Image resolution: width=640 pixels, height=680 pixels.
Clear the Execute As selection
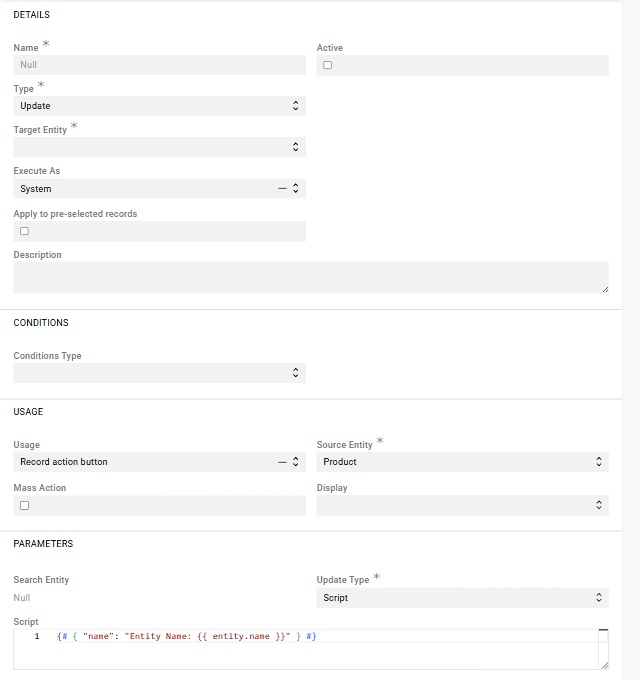[x=282, y=188]
